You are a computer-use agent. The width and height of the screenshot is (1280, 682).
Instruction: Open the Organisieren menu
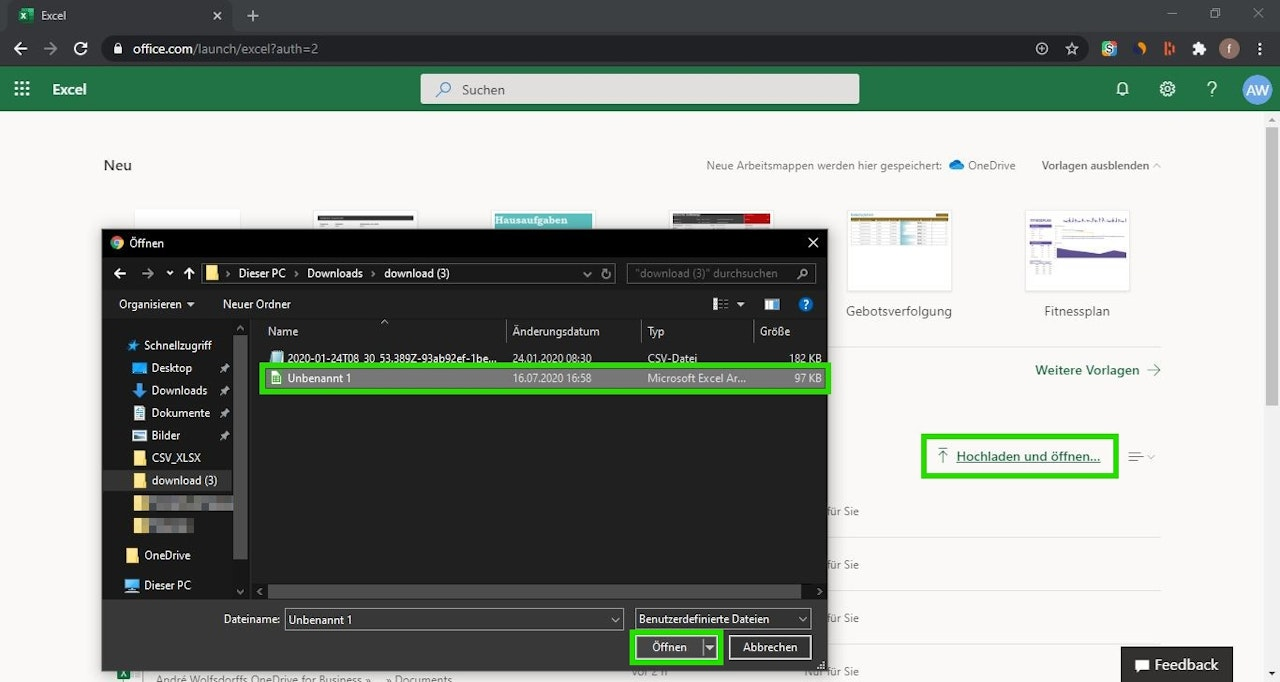coord(157,304)
